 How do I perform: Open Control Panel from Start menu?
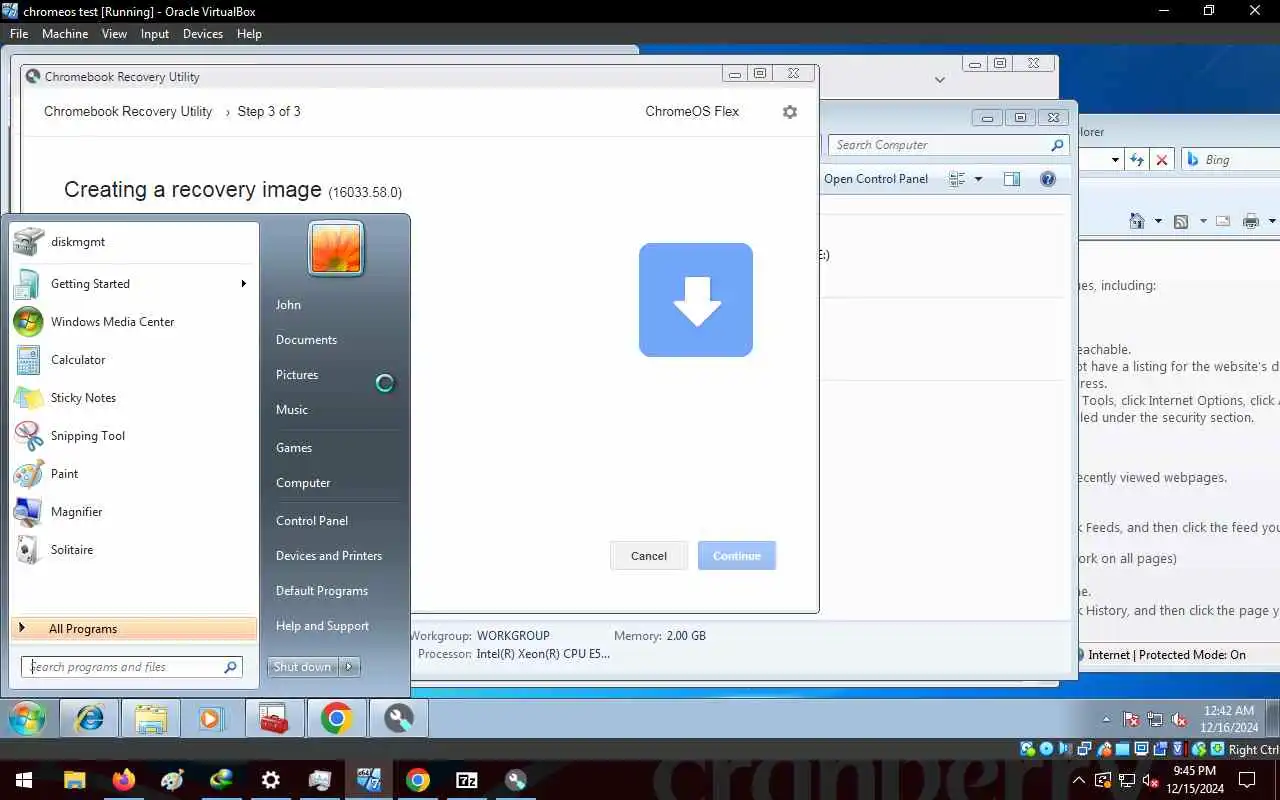coord(312,521)
